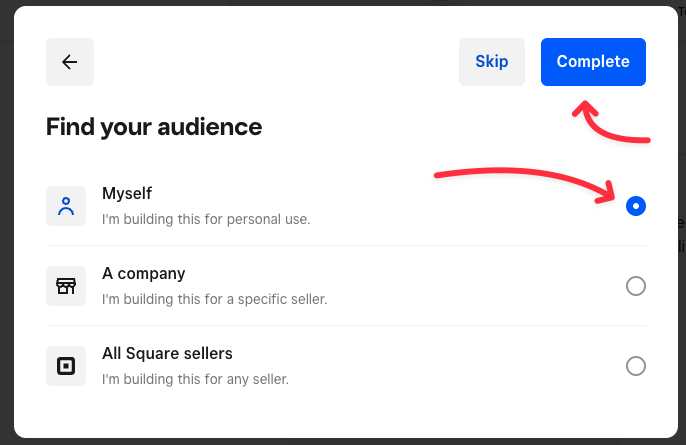
Task: Click the "Find your audience" heading
Action: 154,127
